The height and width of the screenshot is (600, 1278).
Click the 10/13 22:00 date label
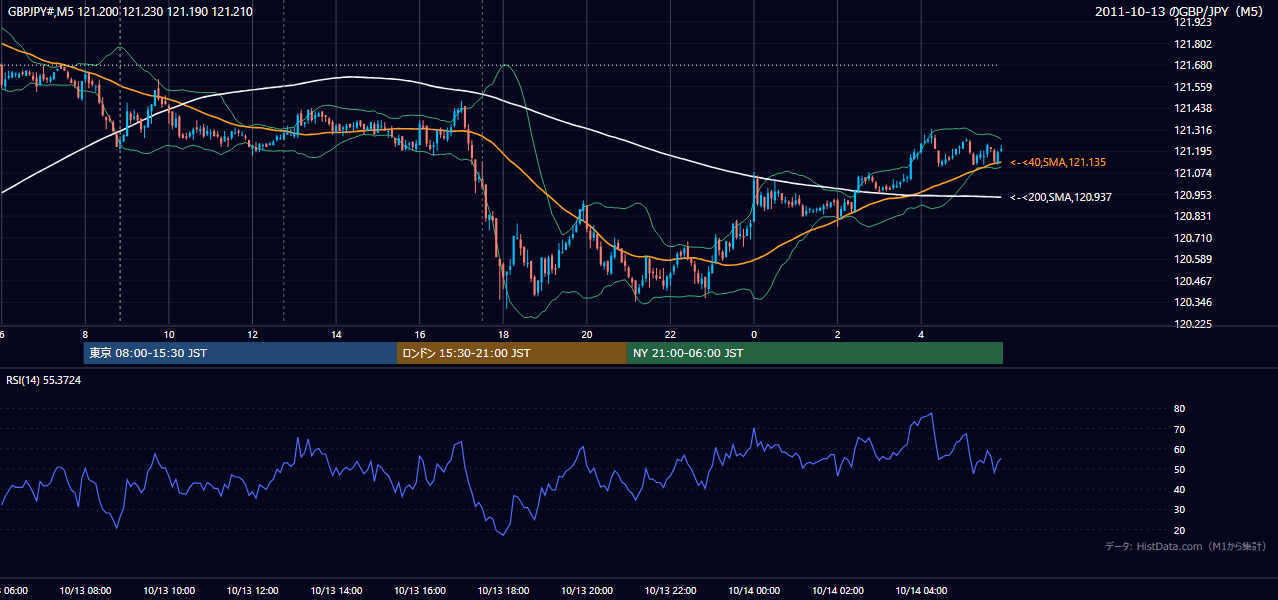click(670, 591)
